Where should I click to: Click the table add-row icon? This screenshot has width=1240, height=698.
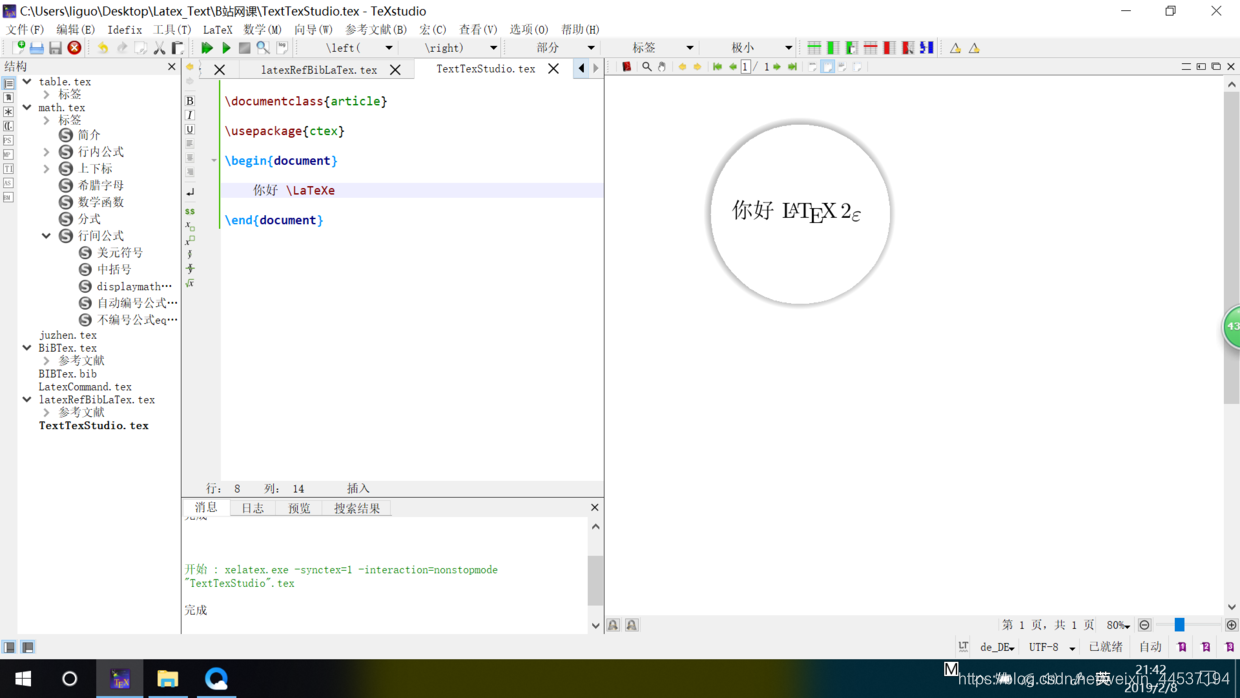click(814, 48)
